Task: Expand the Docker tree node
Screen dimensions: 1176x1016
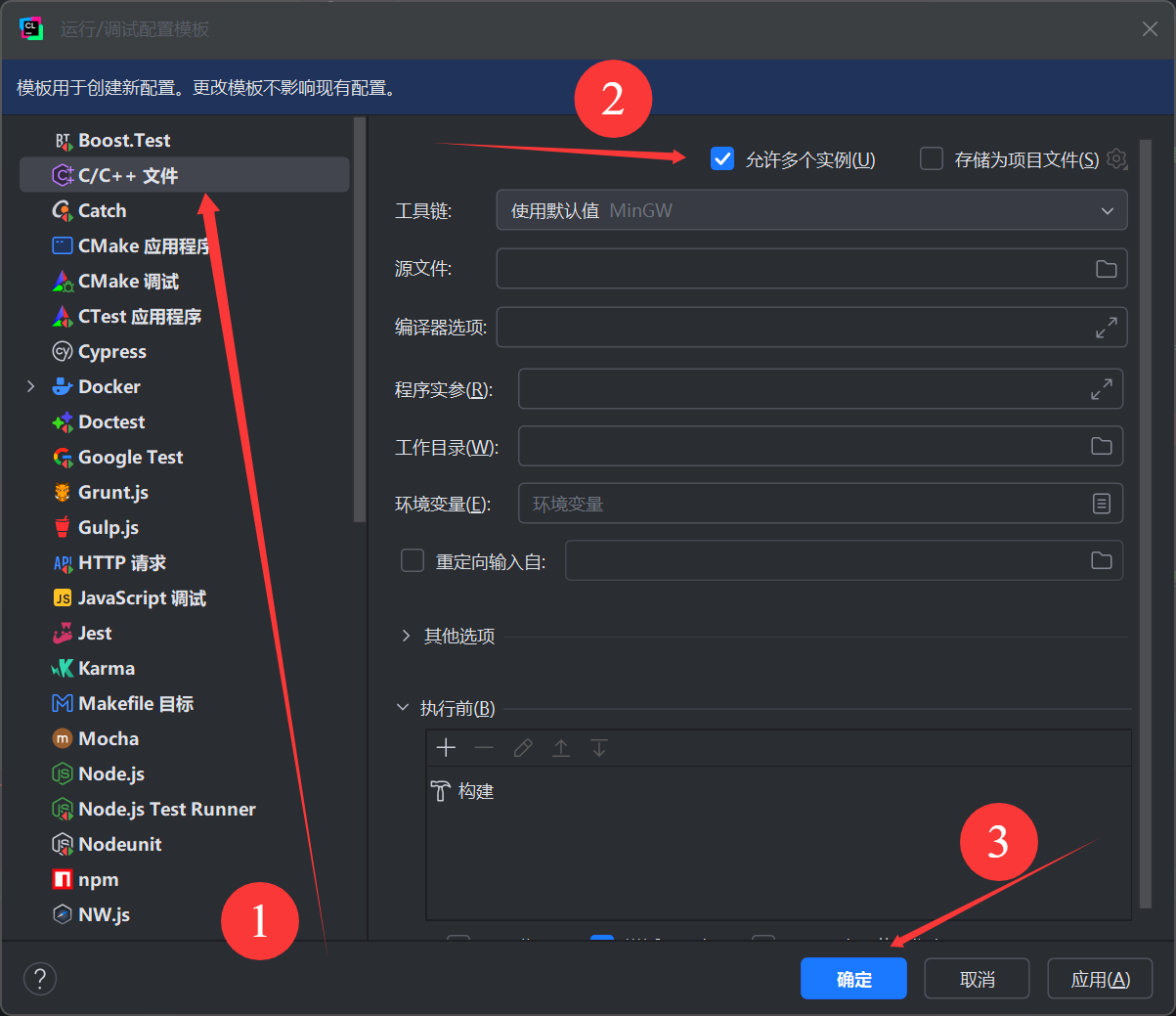Action: 31,386
